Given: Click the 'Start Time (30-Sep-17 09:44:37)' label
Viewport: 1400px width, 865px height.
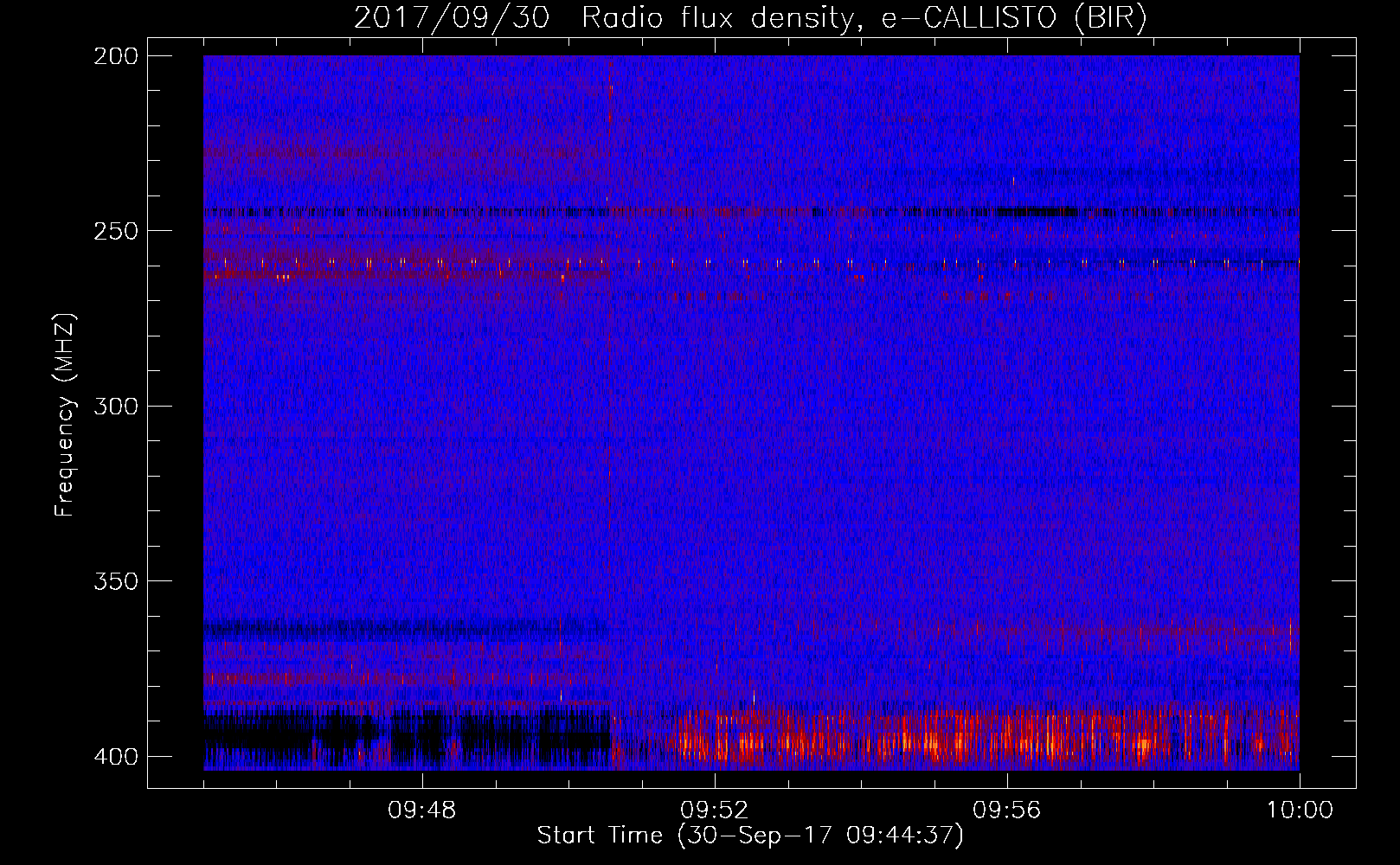Looking at the screenshot, I should [750, 836].
